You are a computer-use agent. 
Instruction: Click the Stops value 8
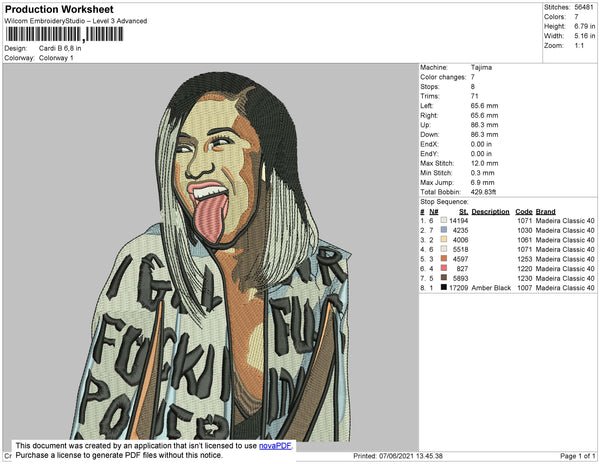tap(473, 86)
